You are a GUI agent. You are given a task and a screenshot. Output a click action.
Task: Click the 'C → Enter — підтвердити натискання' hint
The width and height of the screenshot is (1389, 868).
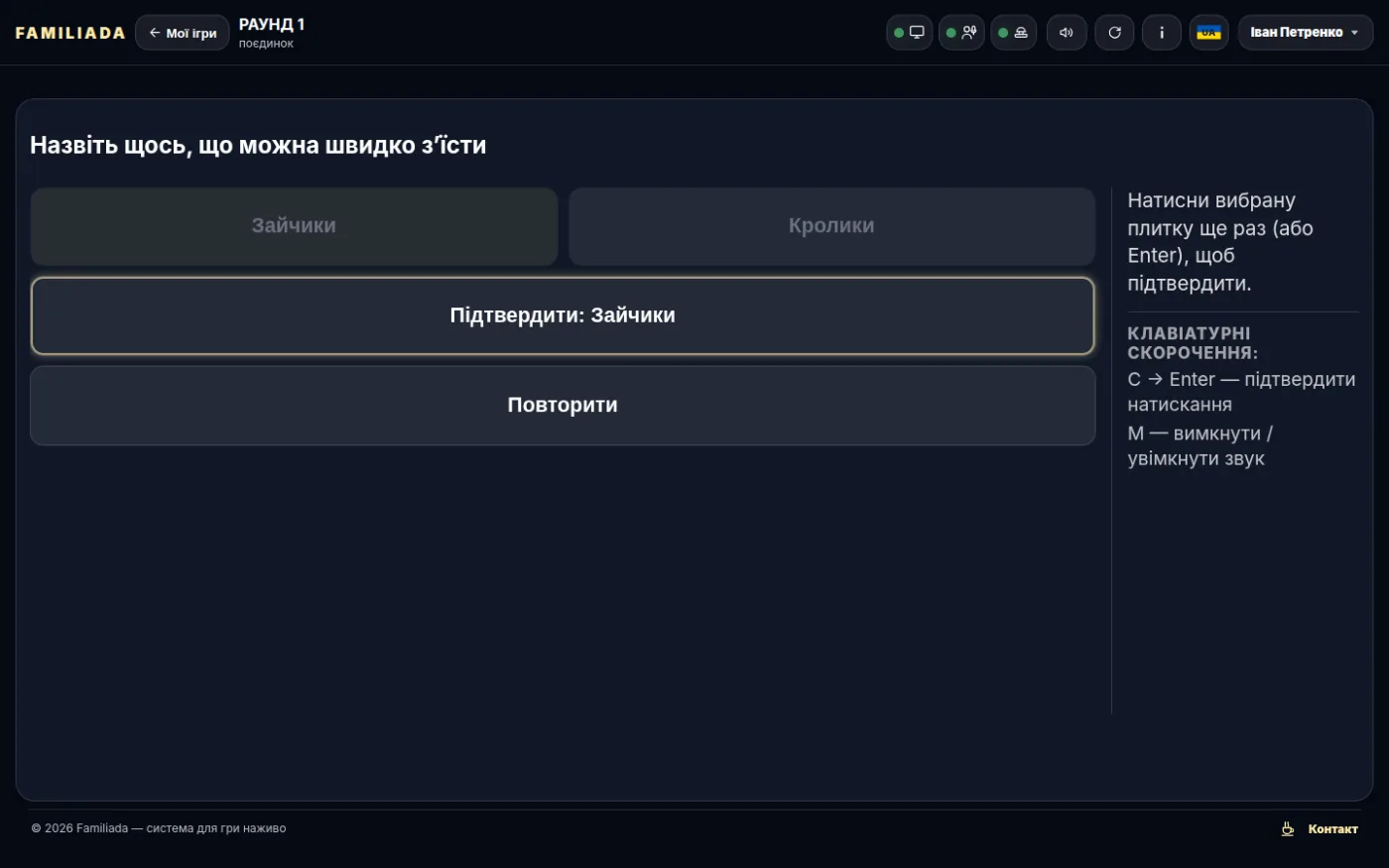pyautogui.click(x=1241, y=392)
